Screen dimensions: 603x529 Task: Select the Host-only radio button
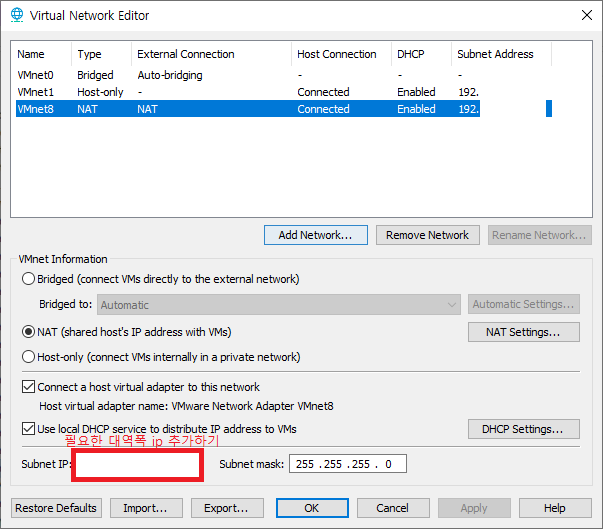[x=28, y=357]
